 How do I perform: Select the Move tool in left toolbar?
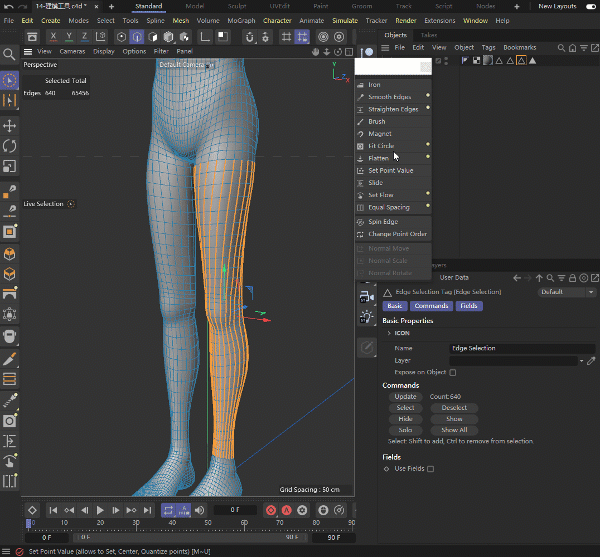click(x=10, y=126)
